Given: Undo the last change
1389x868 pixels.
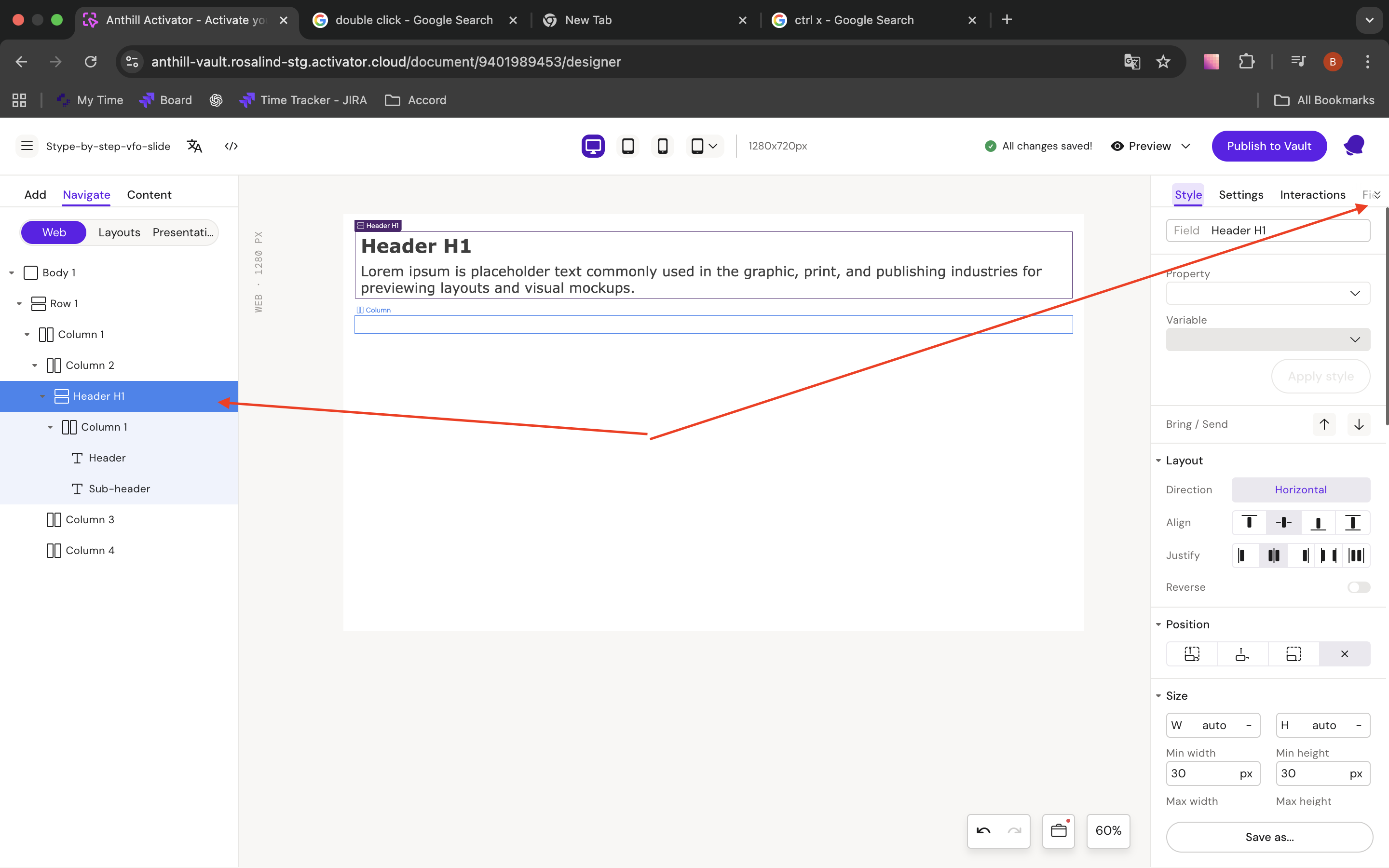Looking at the screenshot, I should coord(983,831).
